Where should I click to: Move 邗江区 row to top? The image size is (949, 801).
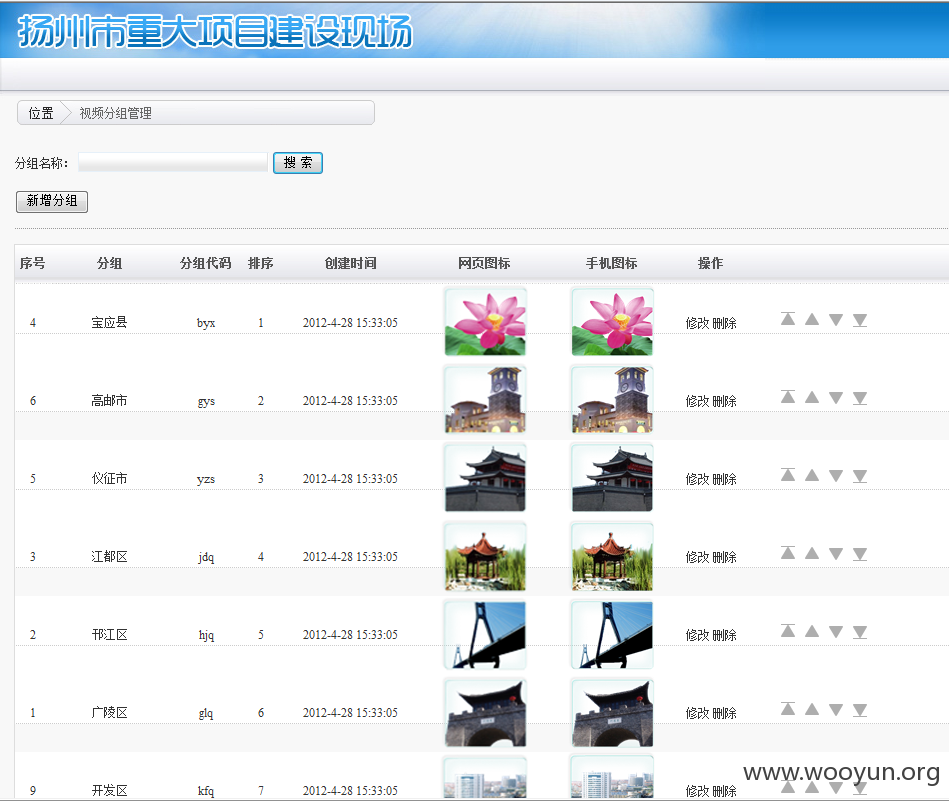[x=787, y=631]
